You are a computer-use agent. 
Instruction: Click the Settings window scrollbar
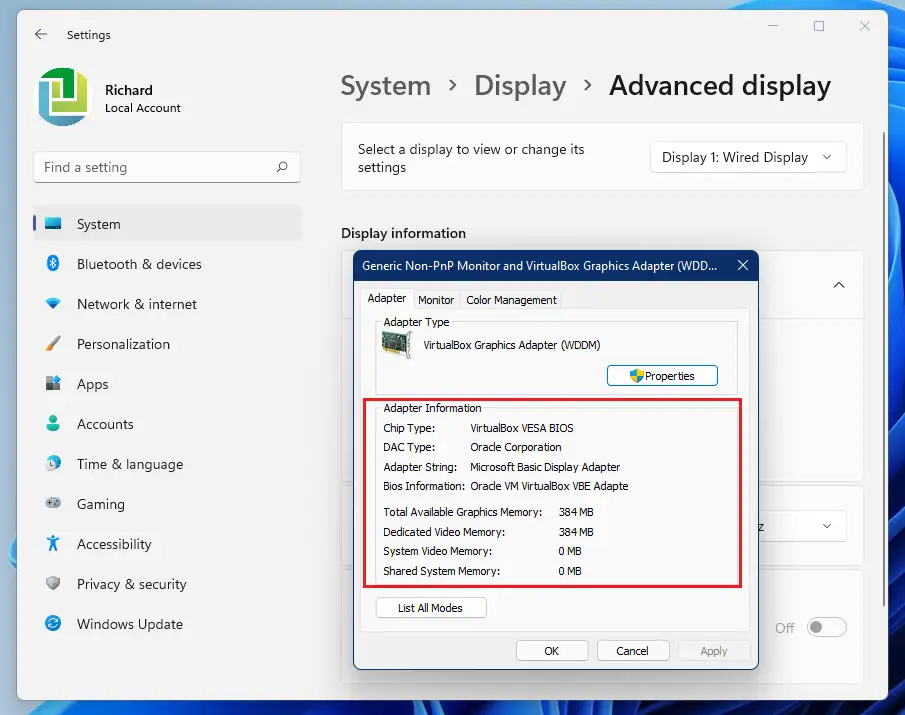pos(884,369)
